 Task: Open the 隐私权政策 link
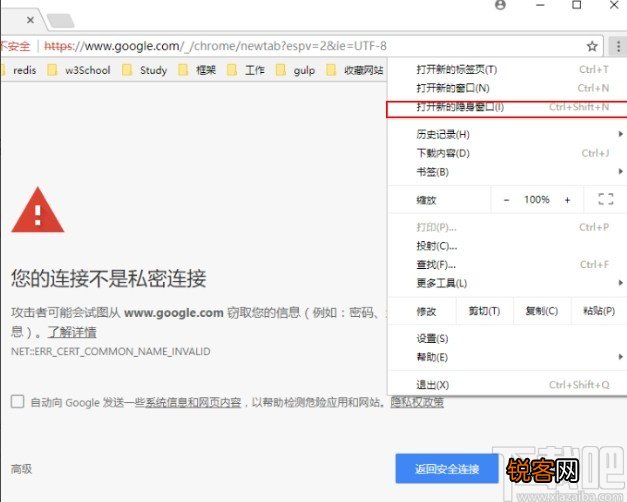[417, 402]
